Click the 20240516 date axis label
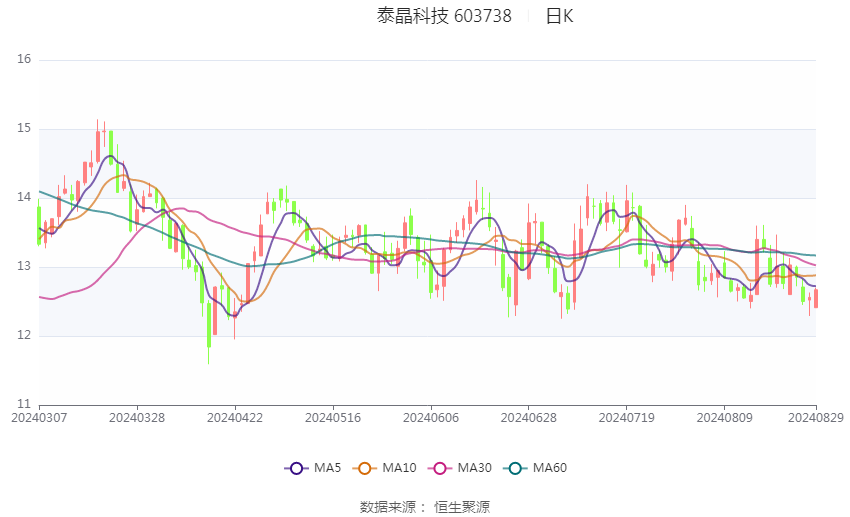The height and width of the screenshot is (517, 850). (333, 418)
